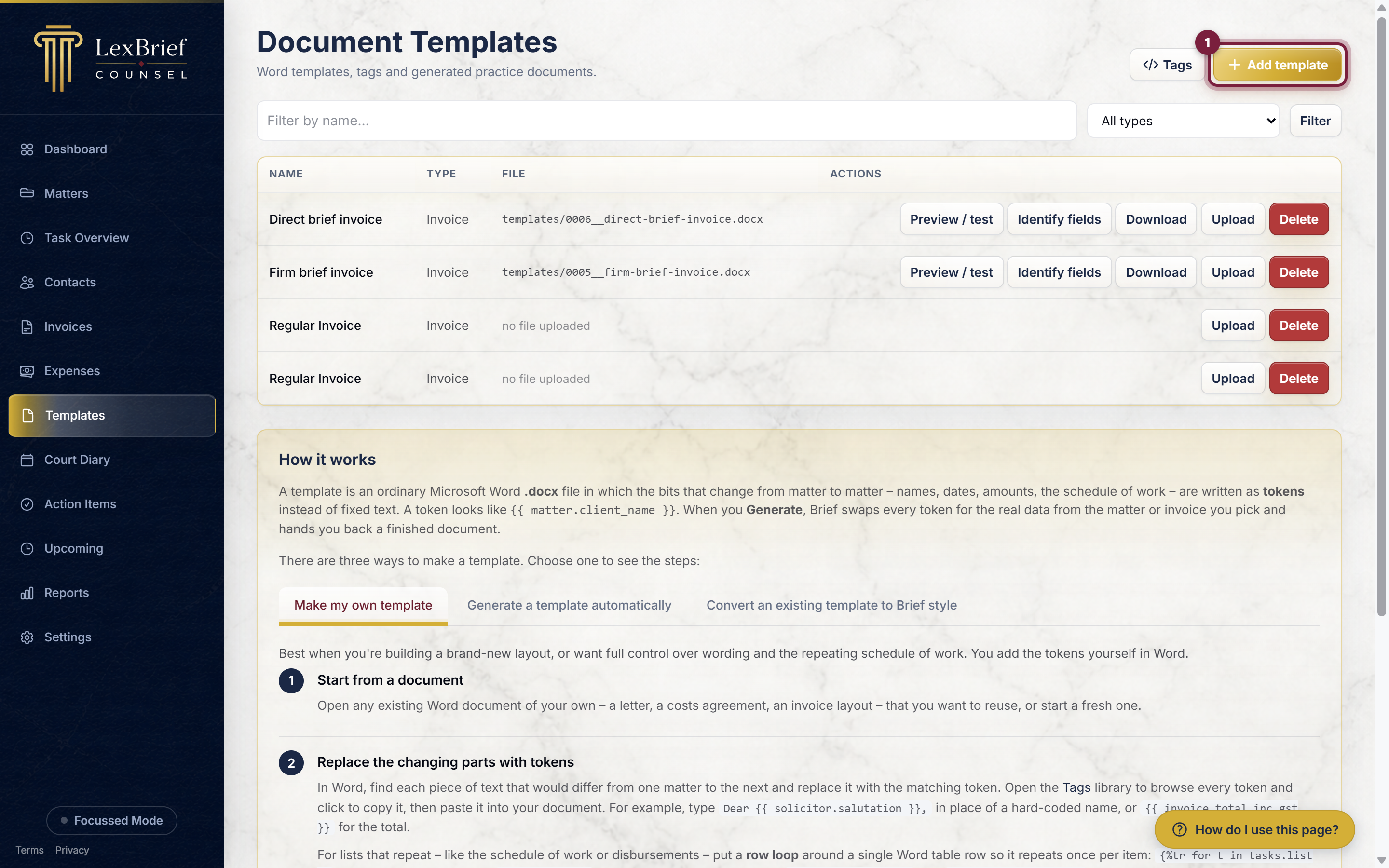Click the Action Items checkmark icon
Image resolution: width=1389 pixels, height=868 pixels.
pos(27,504)
